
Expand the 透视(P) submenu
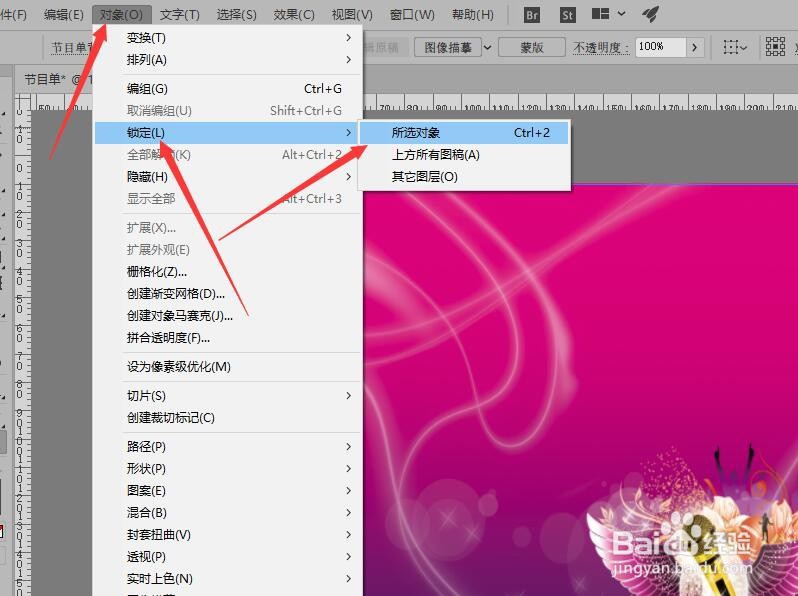pyautogui.click(x=227, y=556)
